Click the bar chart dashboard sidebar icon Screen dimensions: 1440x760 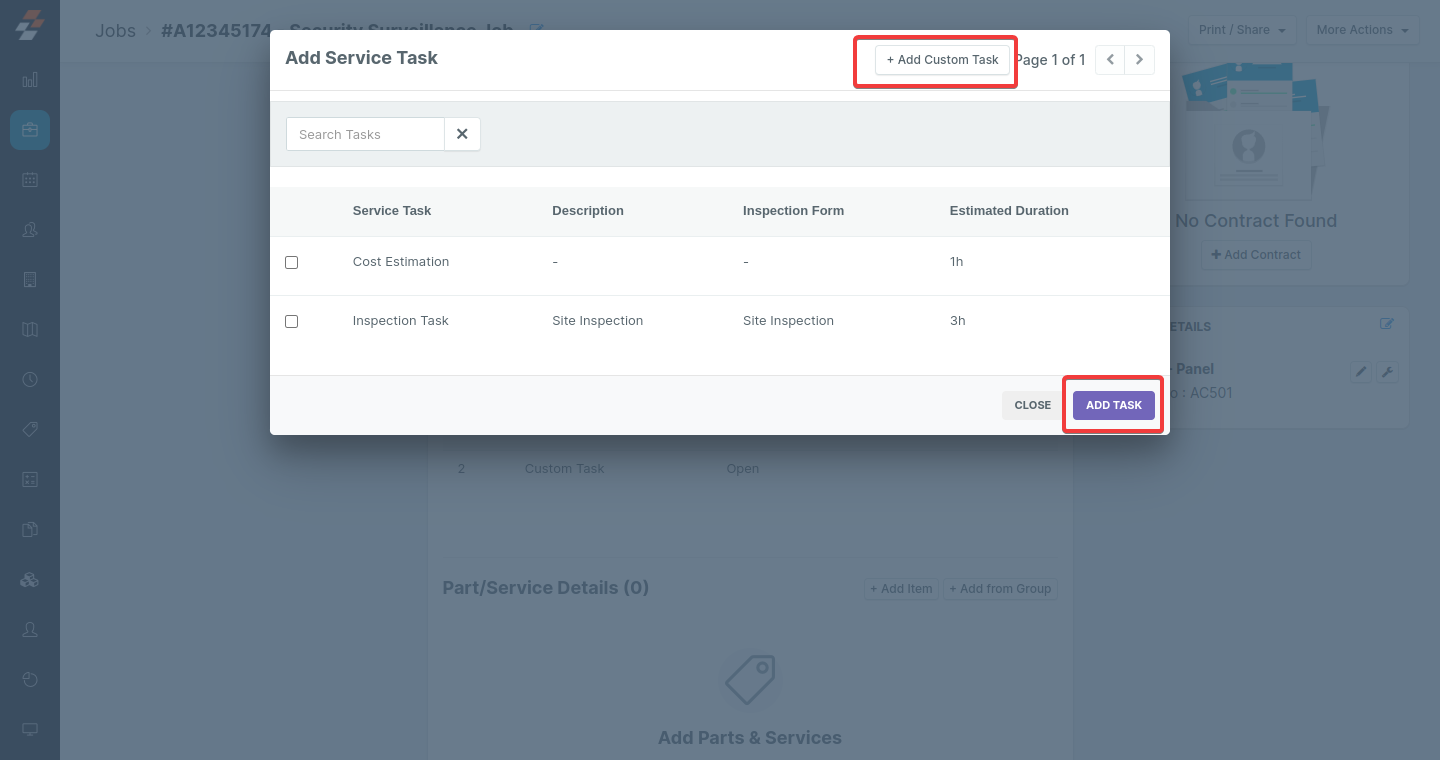30,80
